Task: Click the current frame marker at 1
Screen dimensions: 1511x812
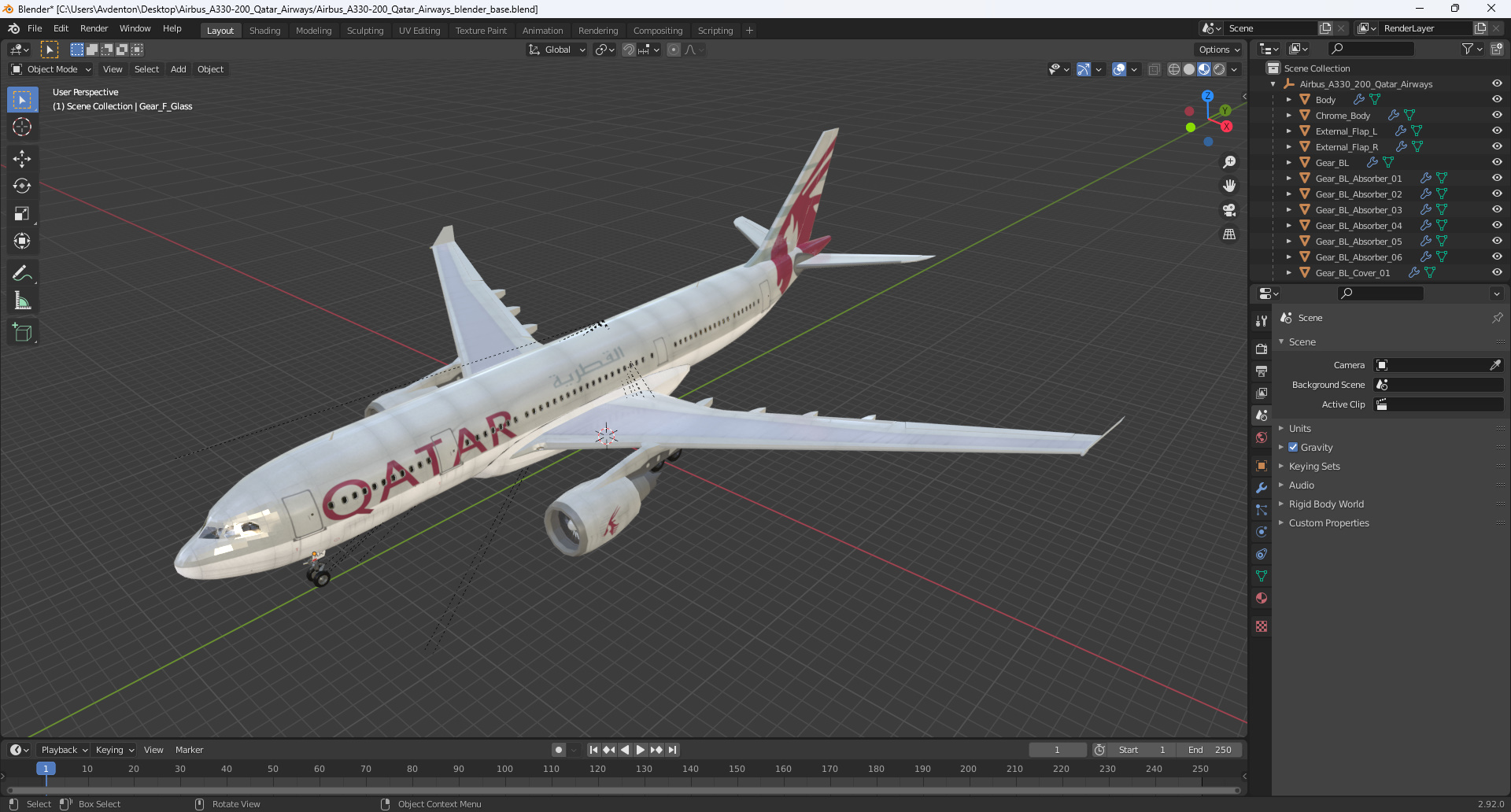Action: [46, 769]
